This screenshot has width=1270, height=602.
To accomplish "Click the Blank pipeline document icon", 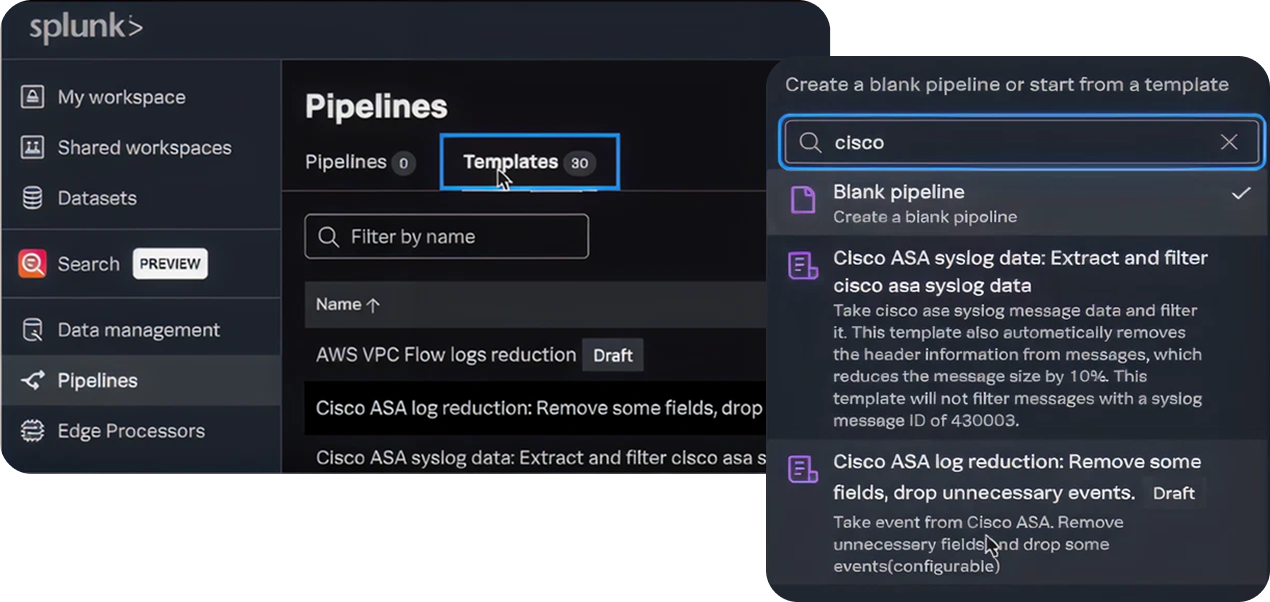I will pyautogui.click(x=803, y=200).
